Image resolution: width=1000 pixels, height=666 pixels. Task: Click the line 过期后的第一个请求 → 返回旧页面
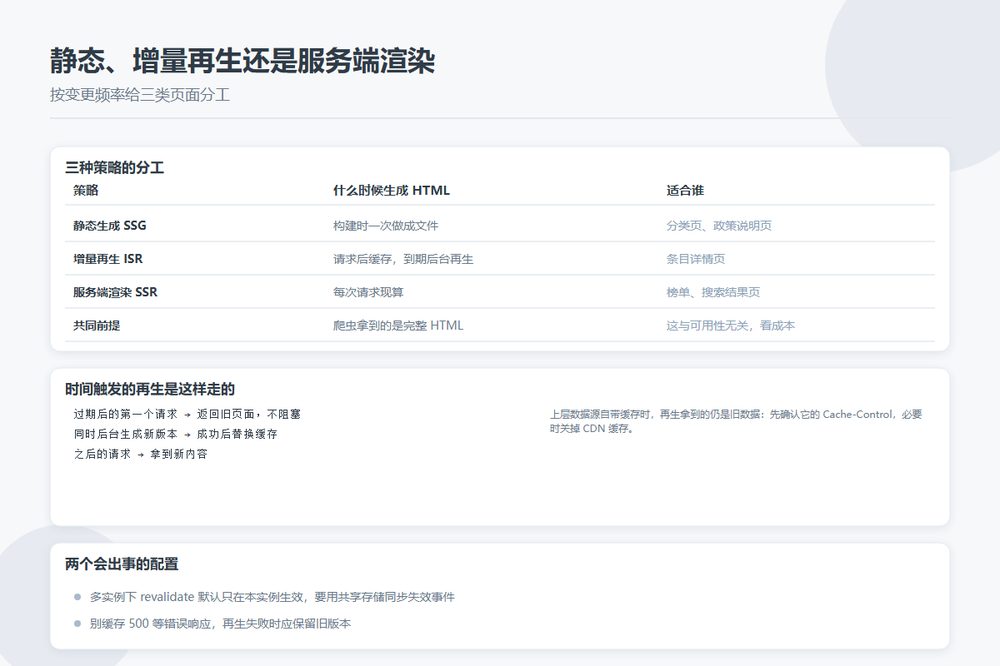[187, 414]
